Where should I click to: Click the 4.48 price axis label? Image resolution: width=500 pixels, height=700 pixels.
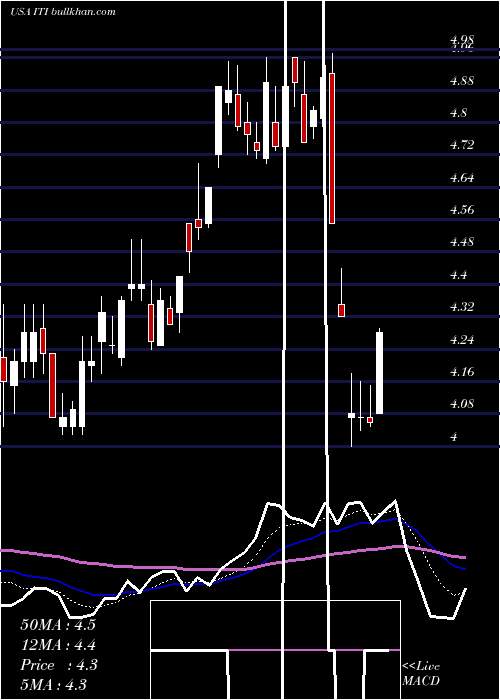click(462, 242)
